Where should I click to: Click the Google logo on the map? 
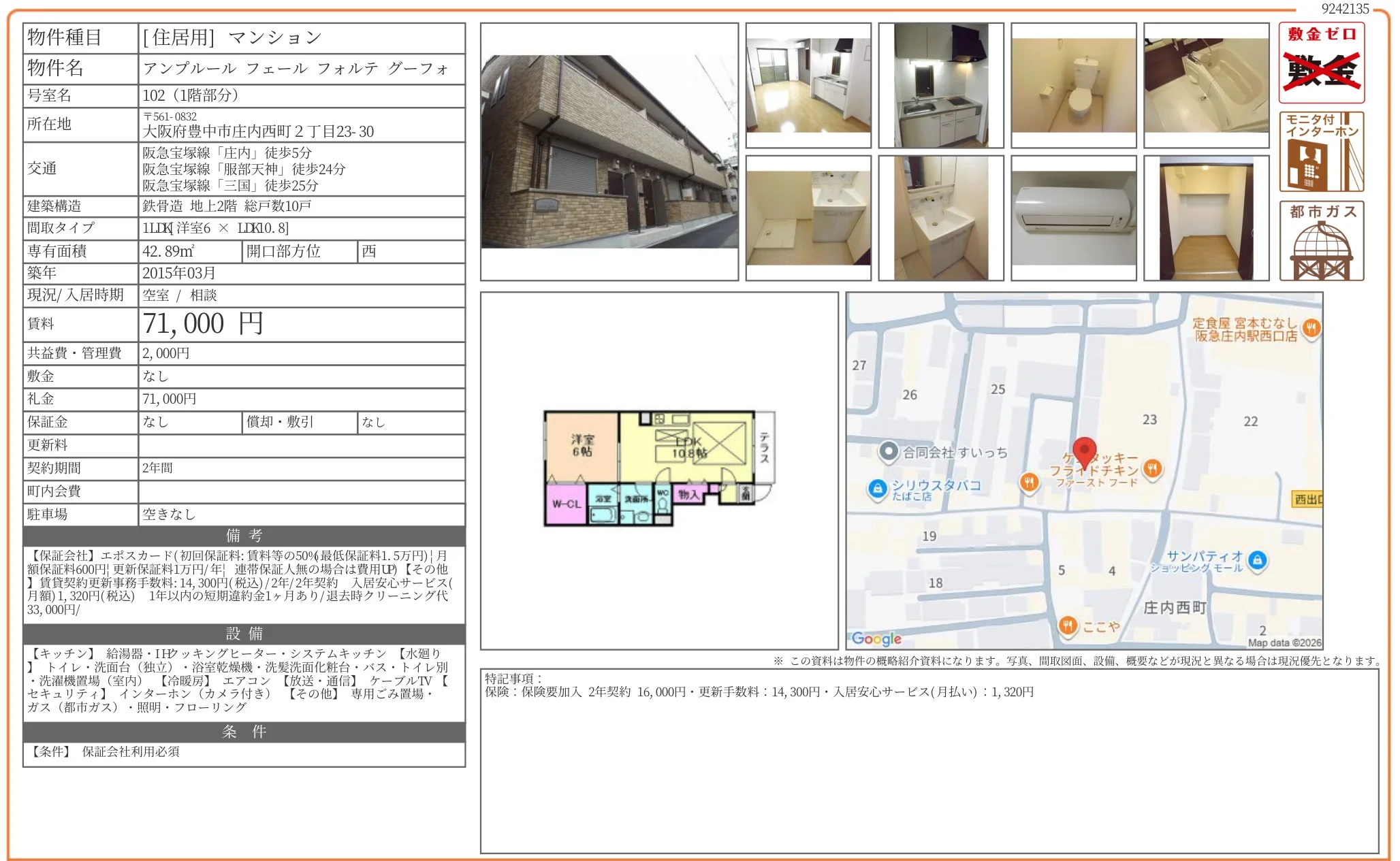pyautogui.click(x=876, y=638)
